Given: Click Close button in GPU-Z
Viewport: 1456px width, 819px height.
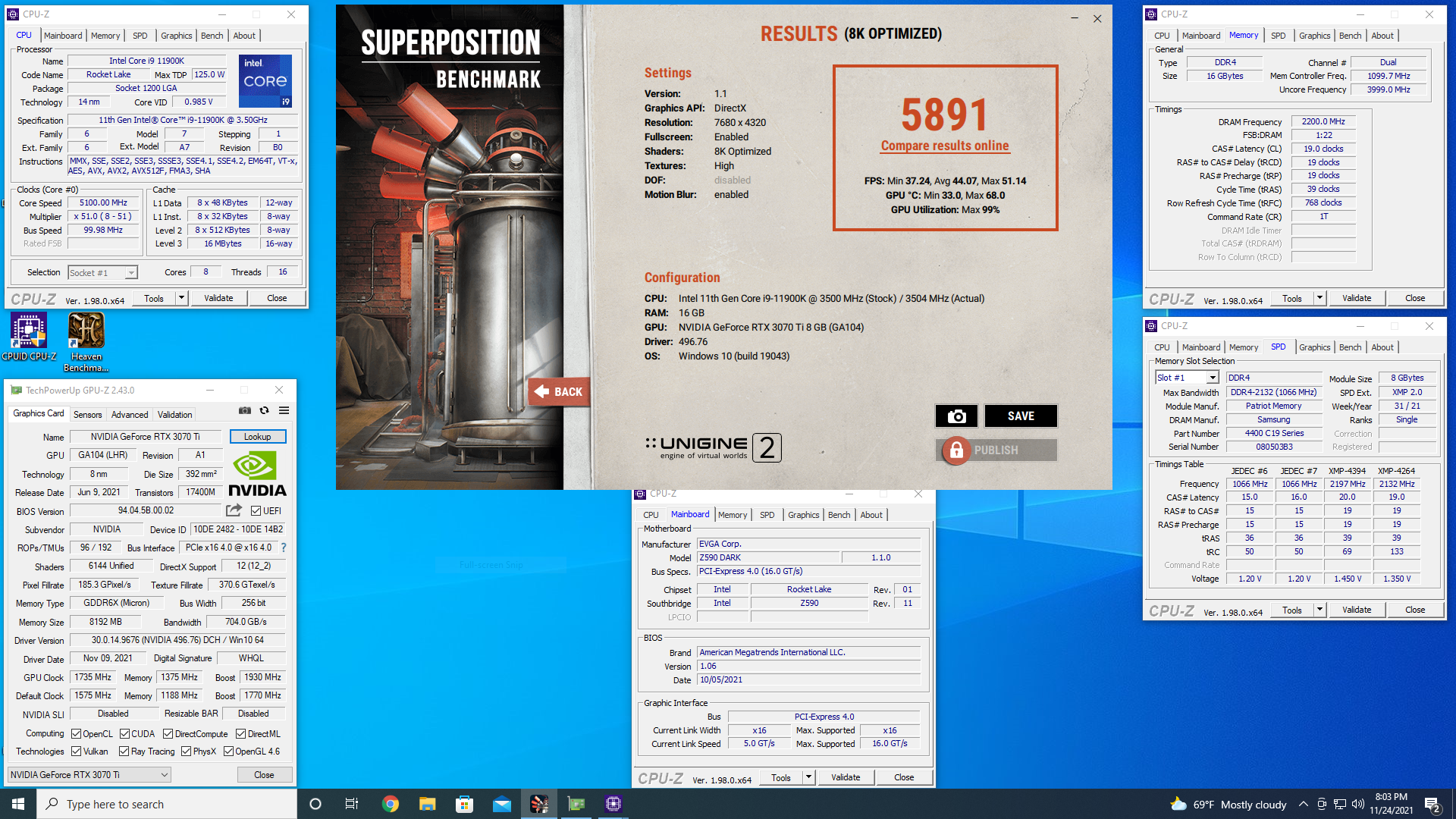Looking at the screenshot, I should (264, 775).
